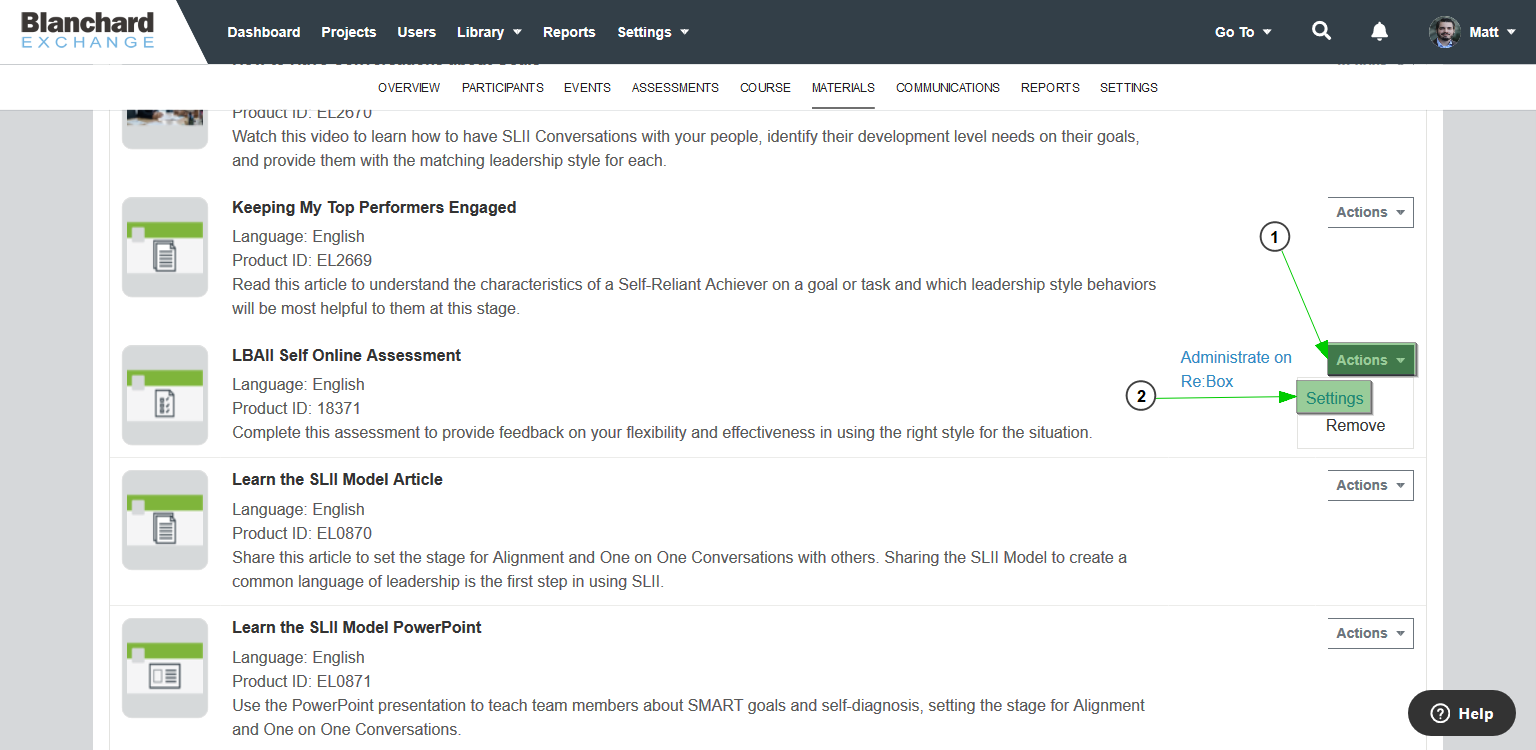Switch to the Overview tab
1536x750 pixels.
tap(409, 88)
